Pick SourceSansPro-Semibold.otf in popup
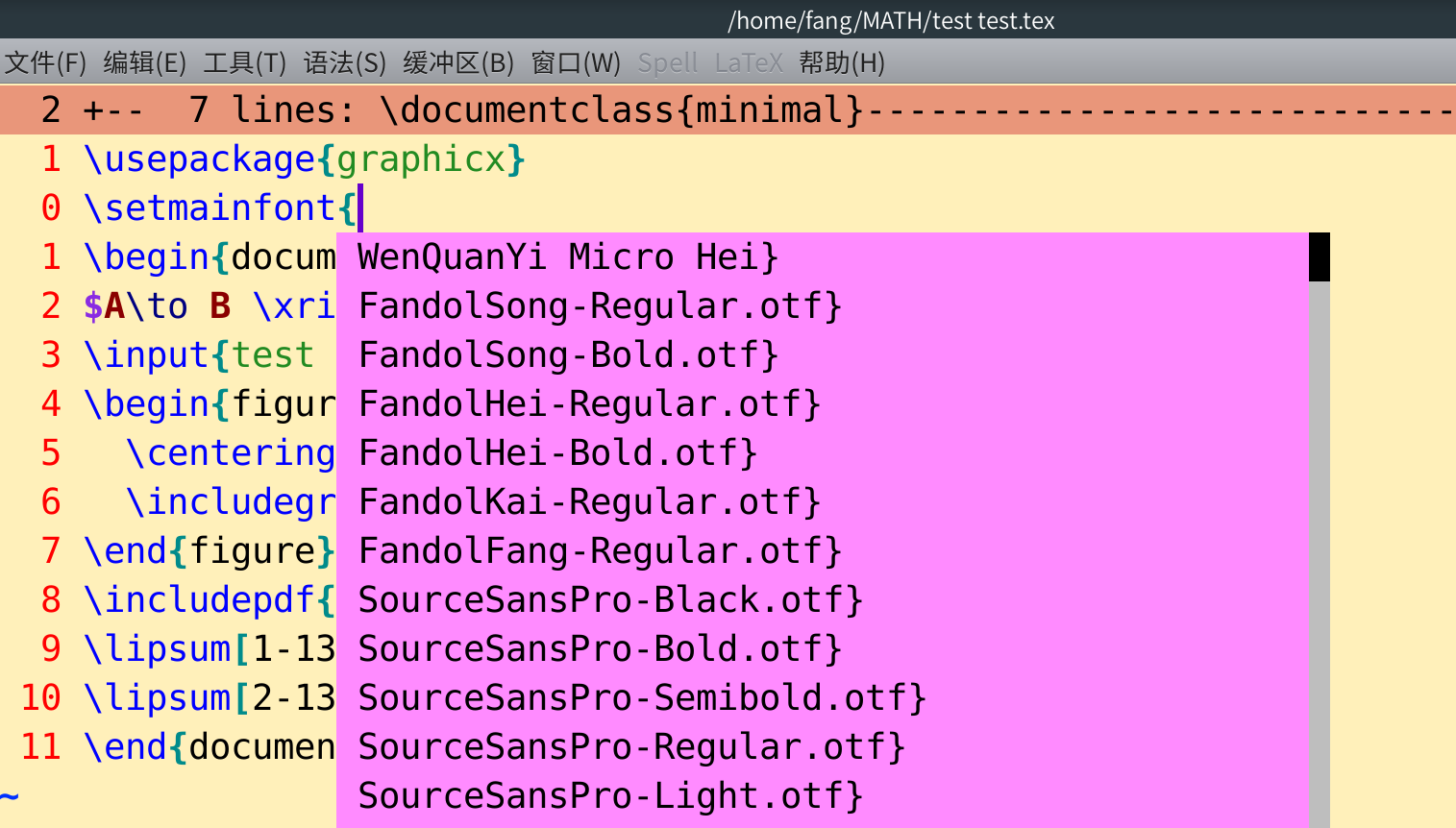The image size is (1456, 828). pos(823,698)
